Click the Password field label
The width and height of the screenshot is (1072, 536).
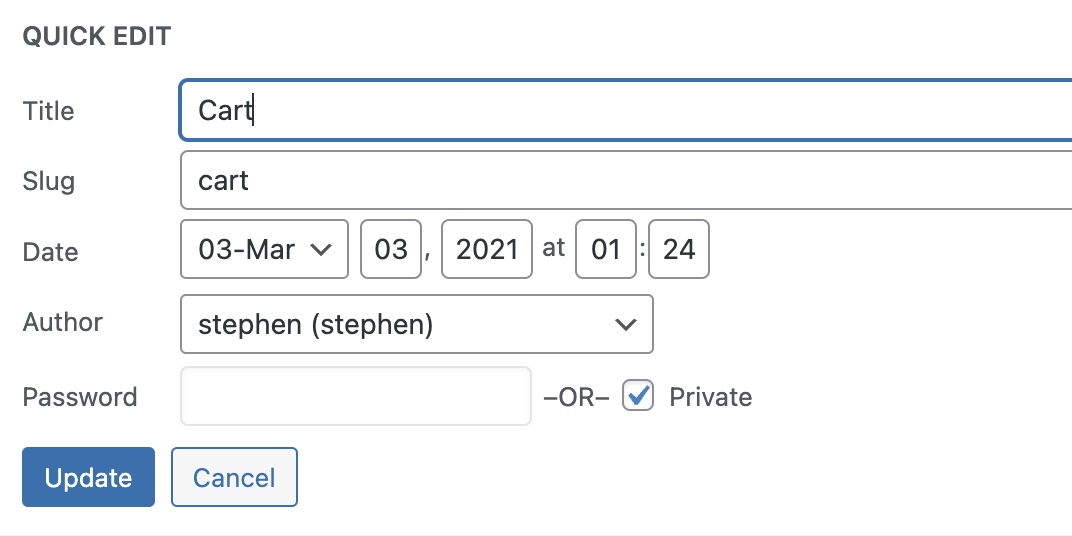[80, 397]
